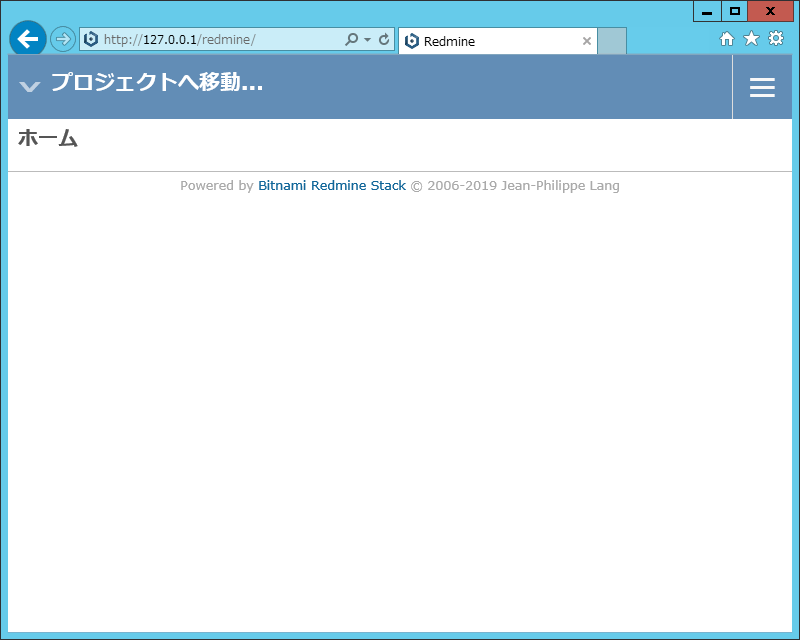
Task: Open Favorites with the star icon
Action: pyautogui.click(x=751, y=38)
